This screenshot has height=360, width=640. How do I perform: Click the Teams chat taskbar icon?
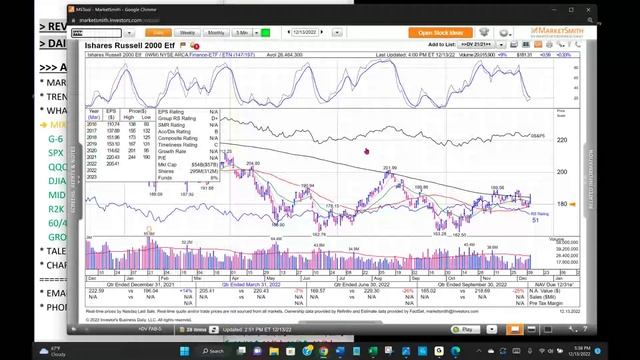tap(258, 351)
